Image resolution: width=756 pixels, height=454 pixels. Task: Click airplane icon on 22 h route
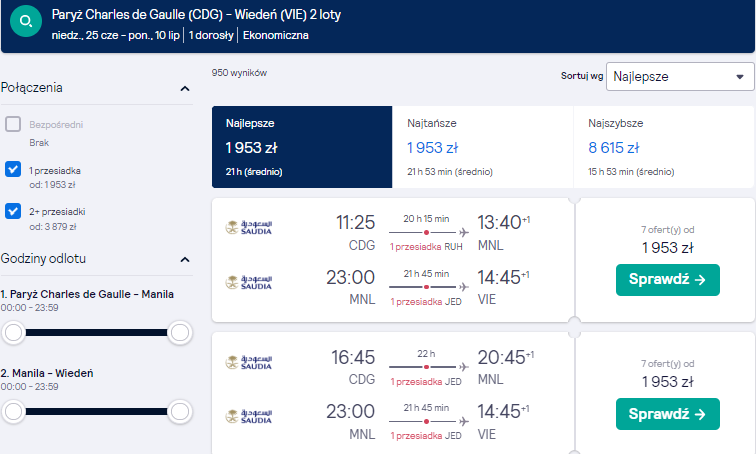tap(464, 367)
